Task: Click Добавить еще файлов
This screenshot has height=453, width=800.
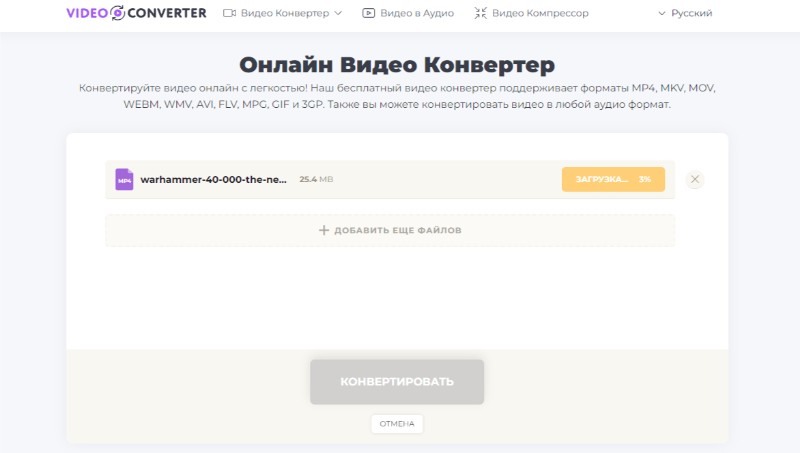Action: pos(390,231)
